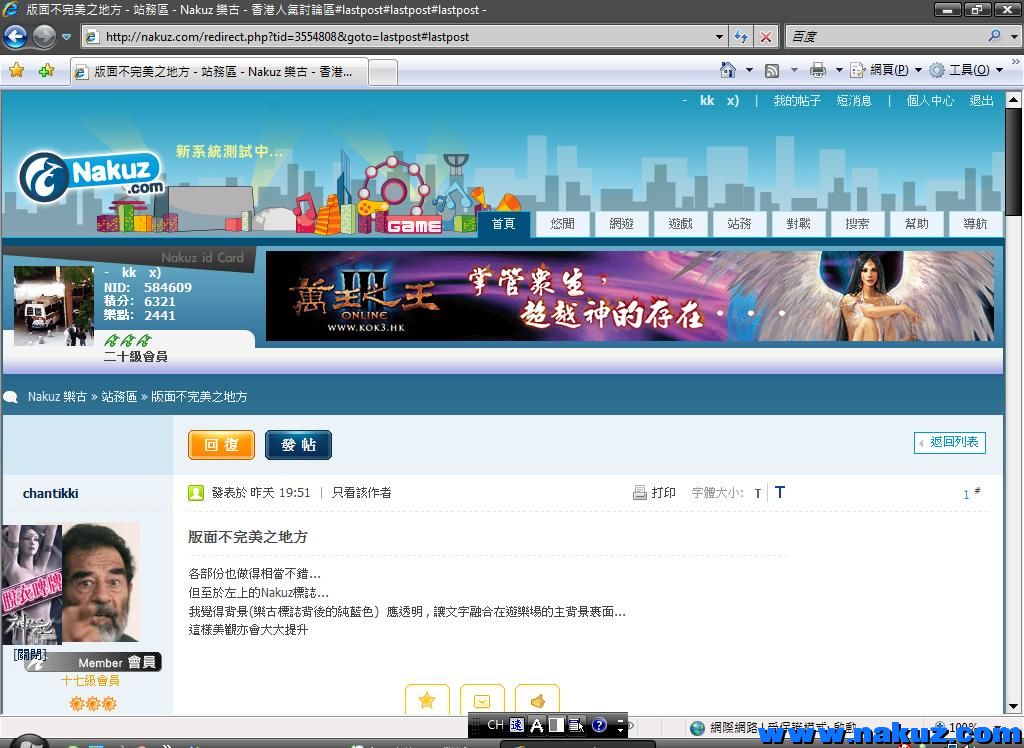This screenshot has height=748, width=1024.
Task: Click the browser Back arrow button
Action: [x=15, y=37]
